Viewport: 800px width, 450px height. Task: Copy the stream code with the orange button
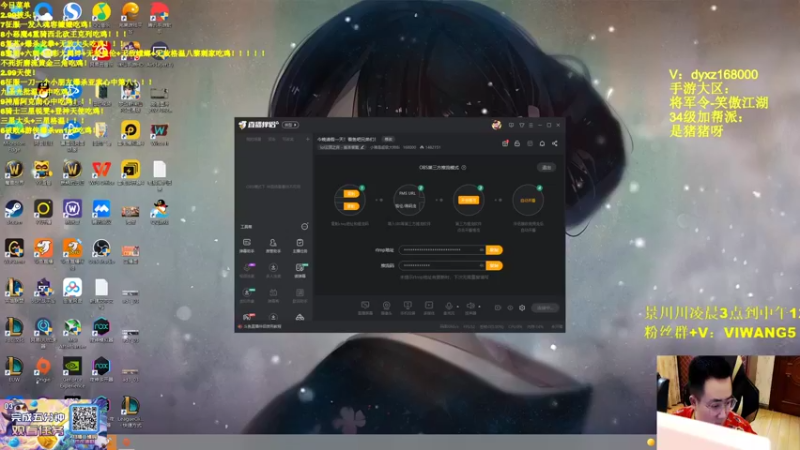tap(494, 266)
